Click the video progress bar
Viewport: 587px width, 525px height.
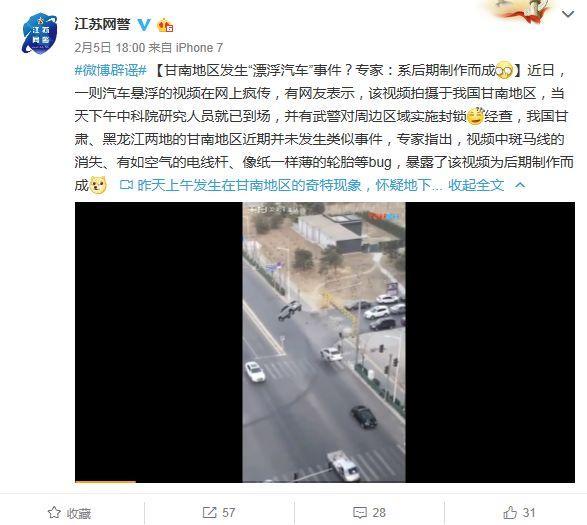click(325, 482)
